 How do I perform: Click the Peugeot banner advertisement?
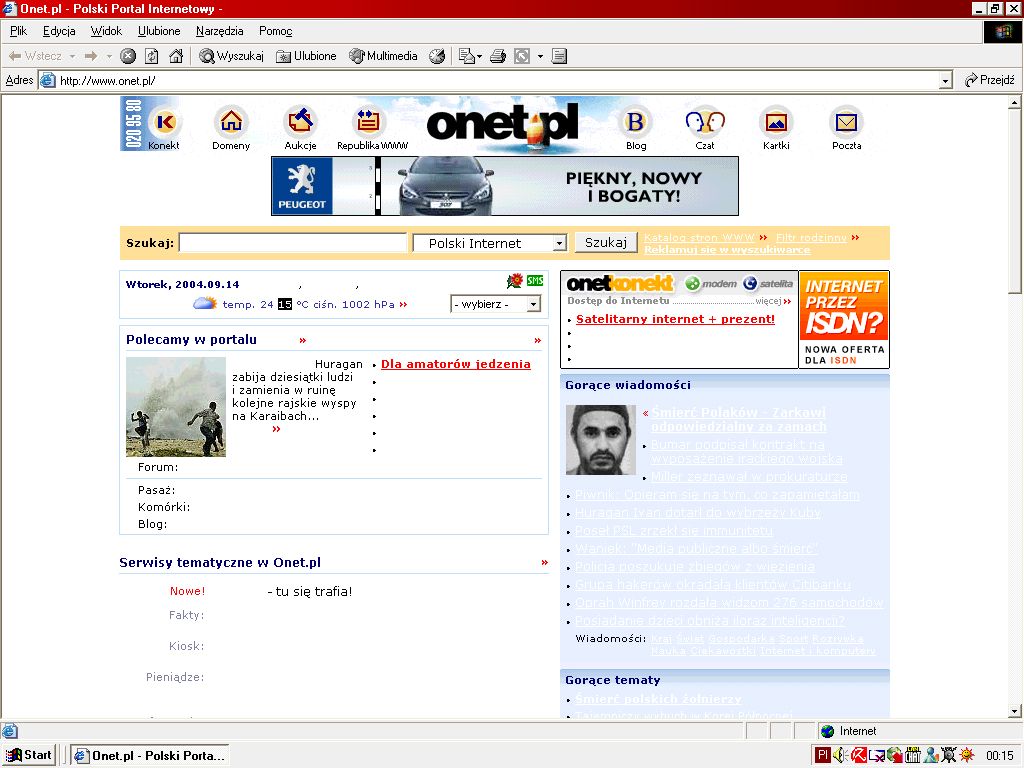504,186
